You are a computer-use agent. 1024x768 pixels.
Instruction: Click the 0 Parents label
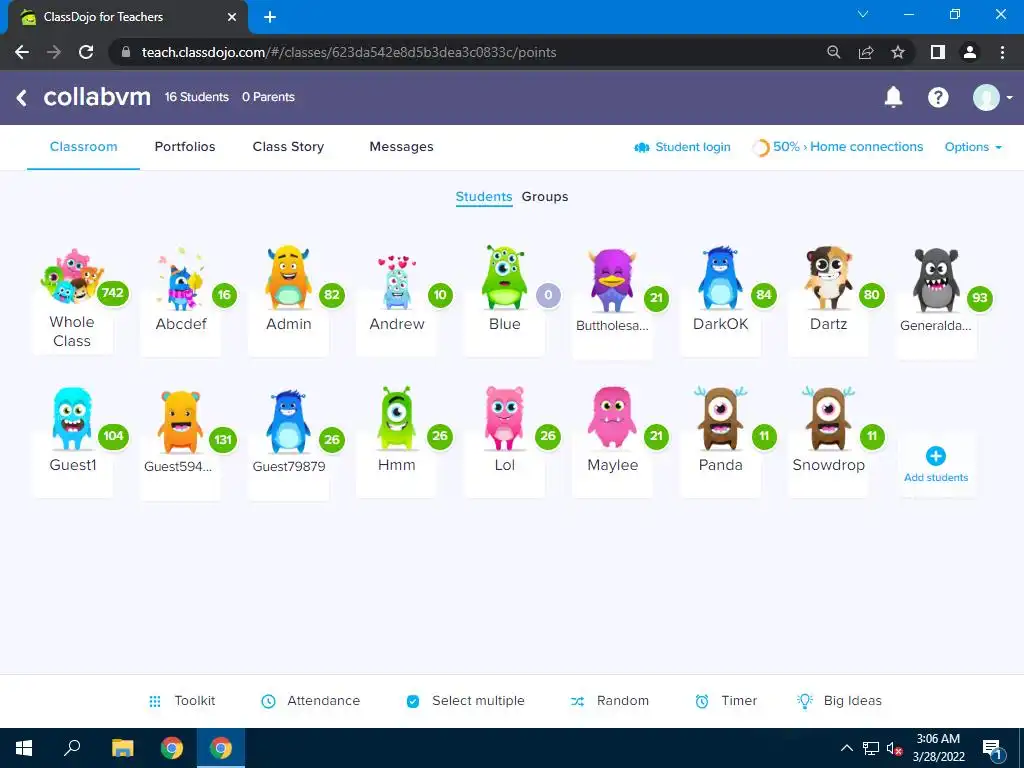coord(268,97)
